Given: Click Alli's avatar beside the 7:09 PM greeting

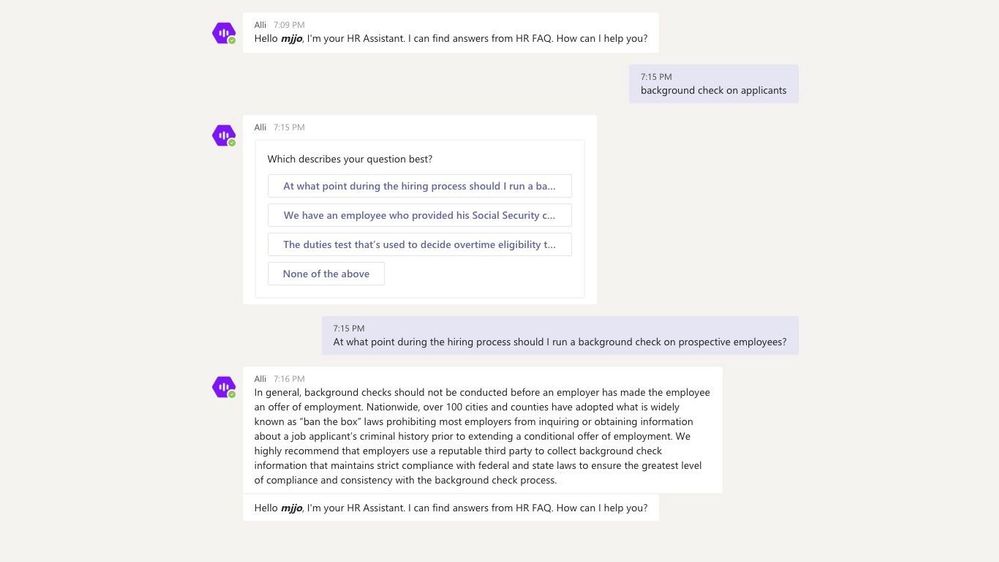Looking at the screenshot, I should pyautogui.click(x=224, y=32).
